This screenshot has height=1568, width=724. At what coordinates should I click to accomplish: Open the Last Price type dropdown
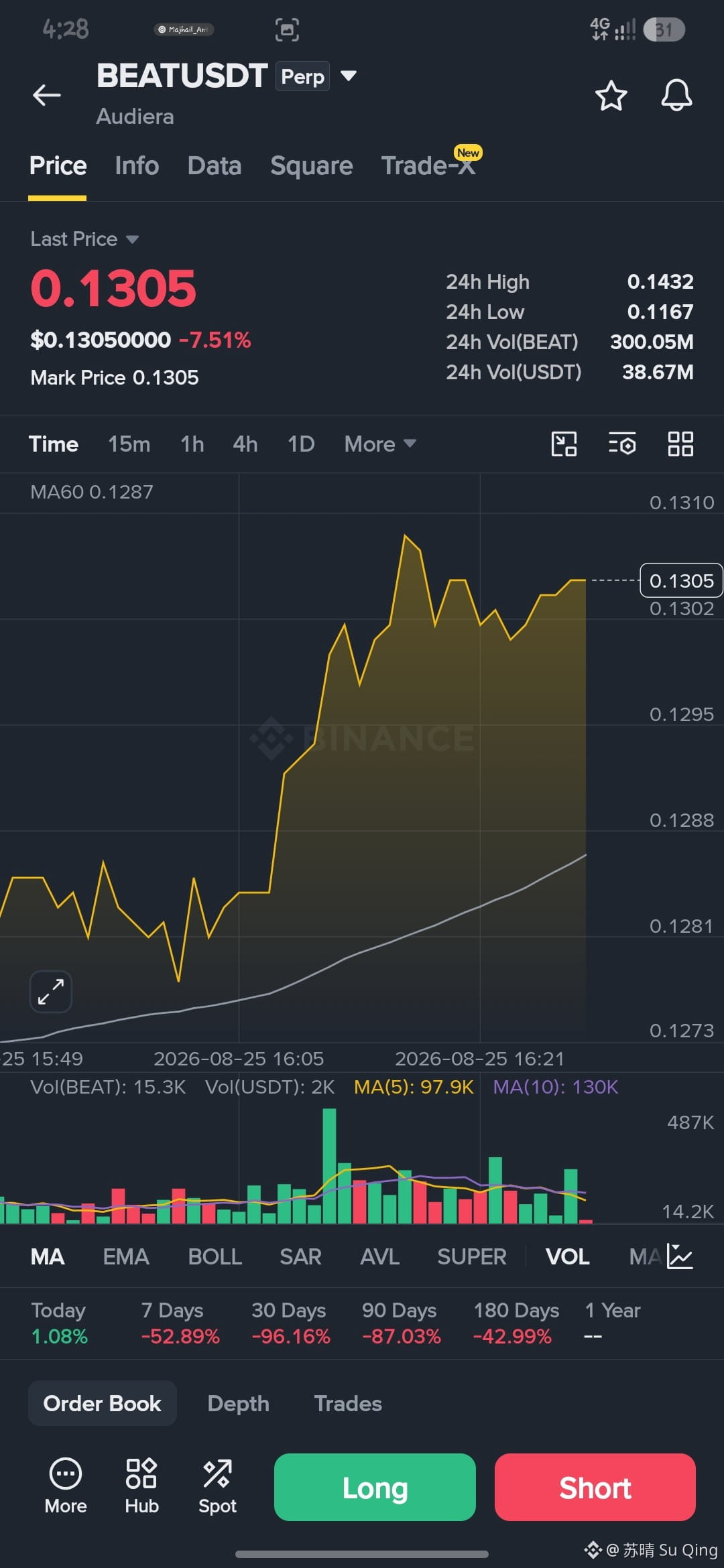point(84,239)
